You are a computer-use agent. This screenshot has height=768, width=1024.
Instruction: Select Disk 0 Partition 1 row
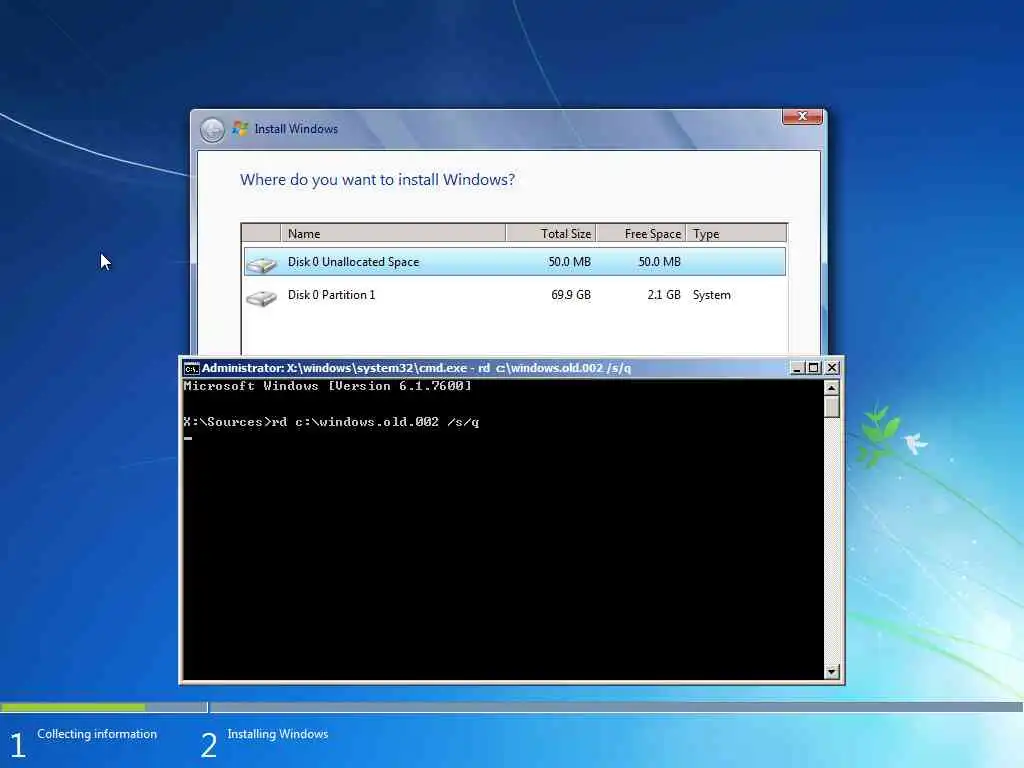(x=515, y=295)
